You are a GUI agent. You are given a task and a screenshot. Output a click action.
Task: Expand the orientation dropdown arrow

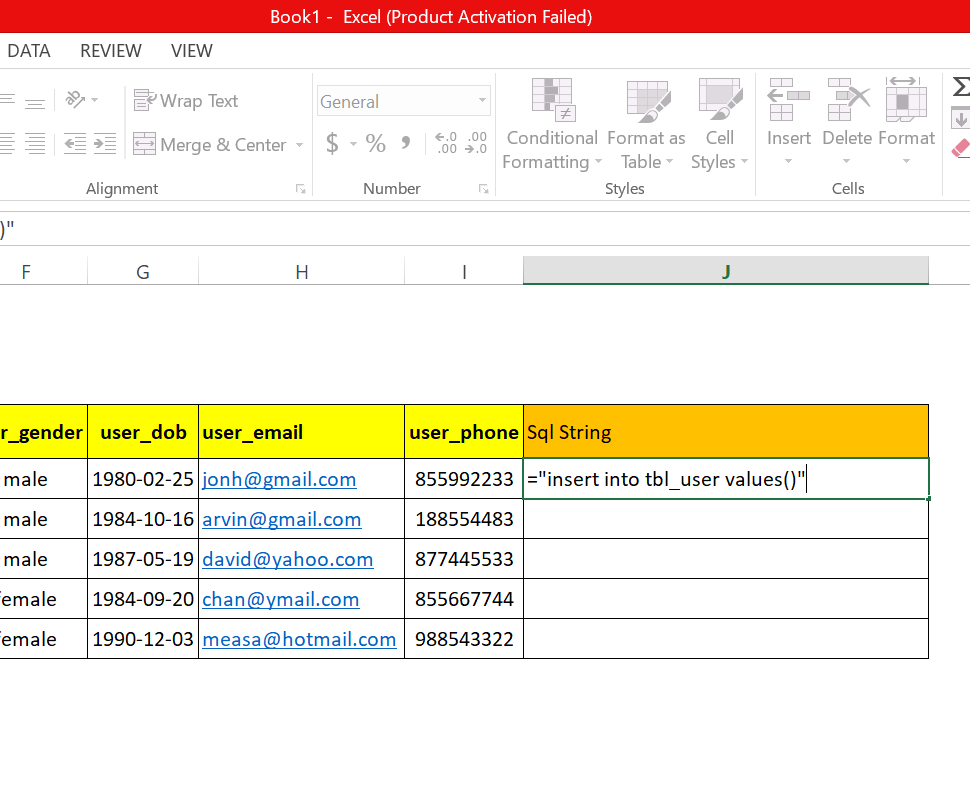(x=95, y=100)
